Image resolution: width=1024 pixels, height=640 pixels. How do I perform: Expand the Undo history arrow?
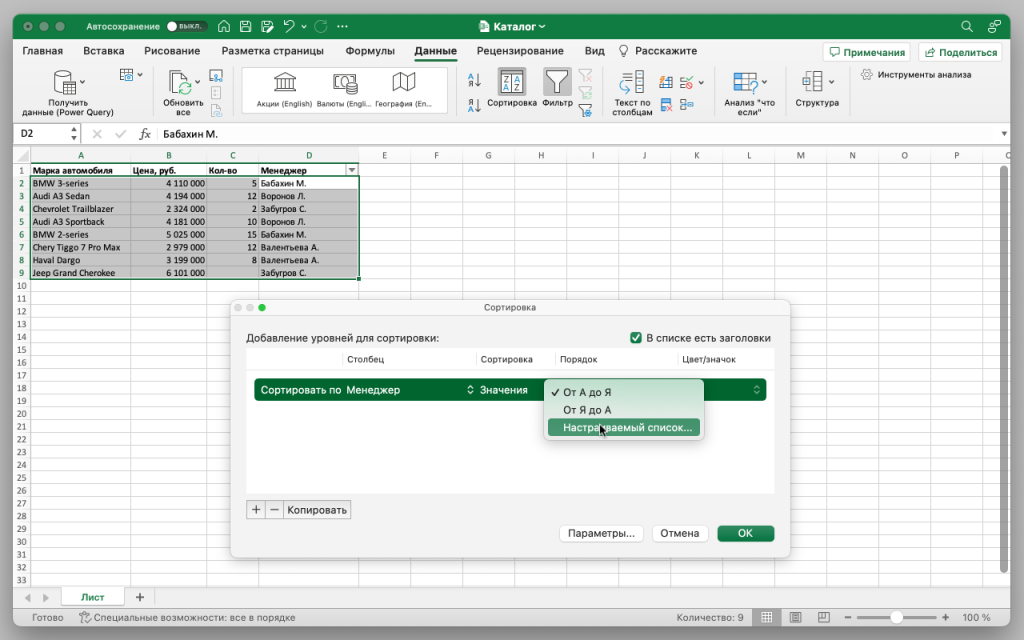pos(304,26)
